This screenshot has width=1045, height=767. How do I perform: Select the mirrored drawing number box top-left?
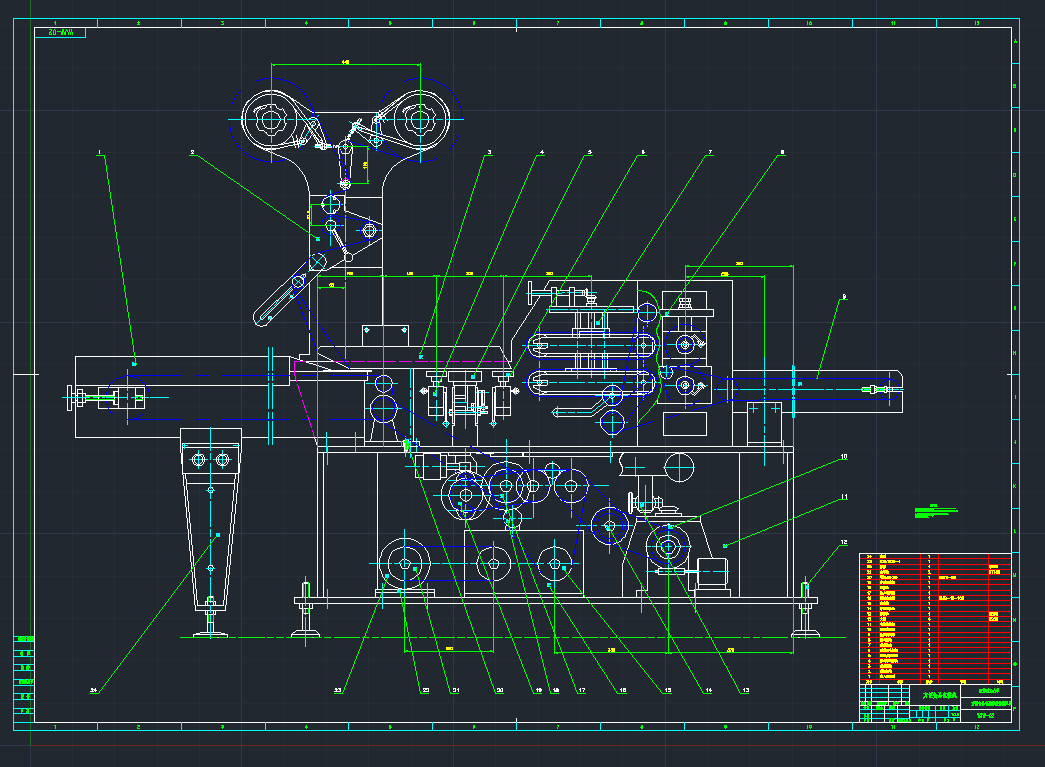(60, 33)
